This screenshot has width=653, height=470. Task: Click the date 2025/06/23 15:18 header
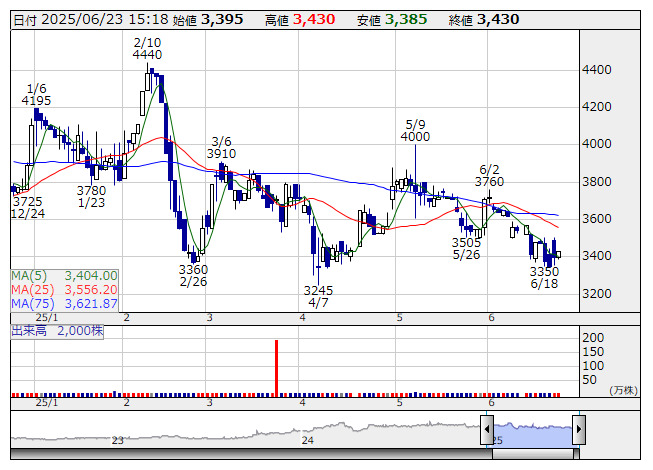tap(91, 19)
